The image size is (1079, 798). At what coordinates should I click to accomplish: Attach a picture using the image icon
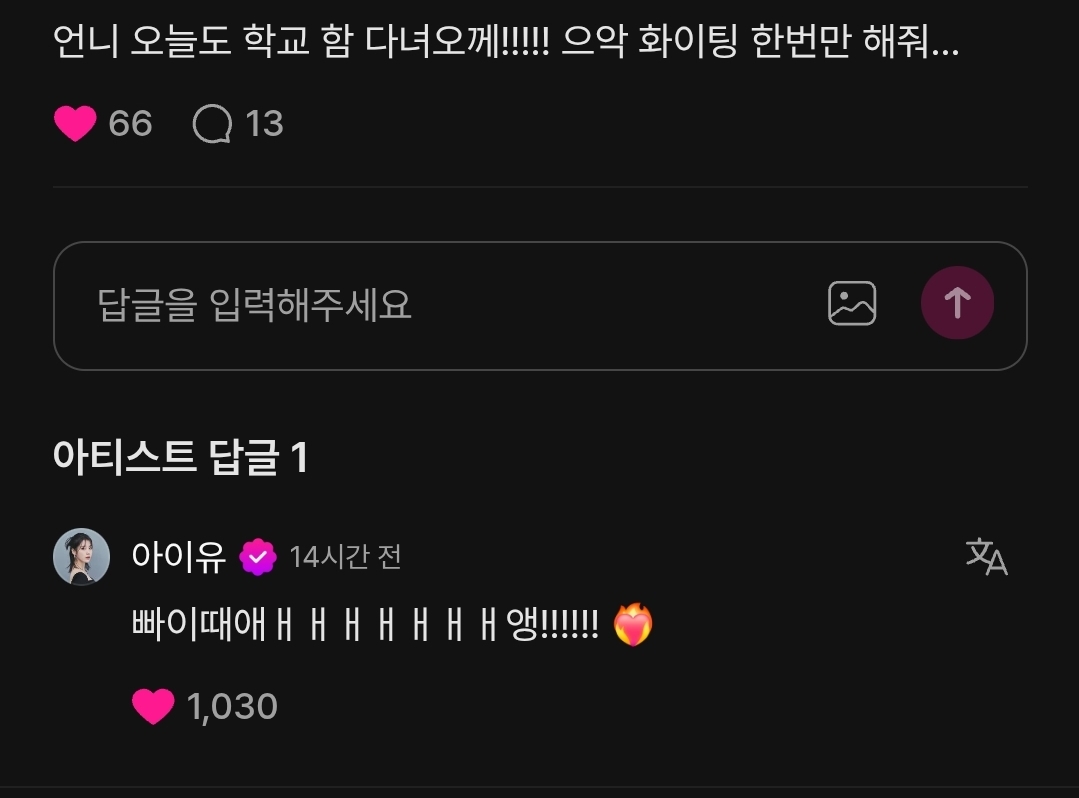point(852,303)
